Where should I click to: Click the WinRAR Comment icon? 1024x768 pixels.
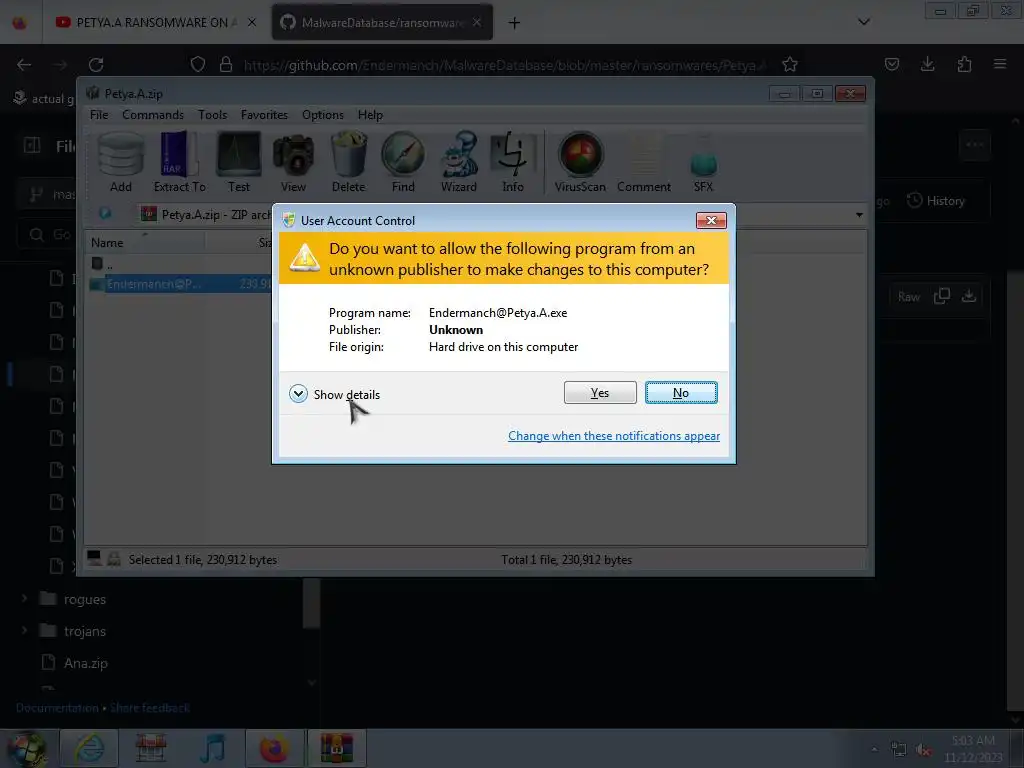click(644, 163)
